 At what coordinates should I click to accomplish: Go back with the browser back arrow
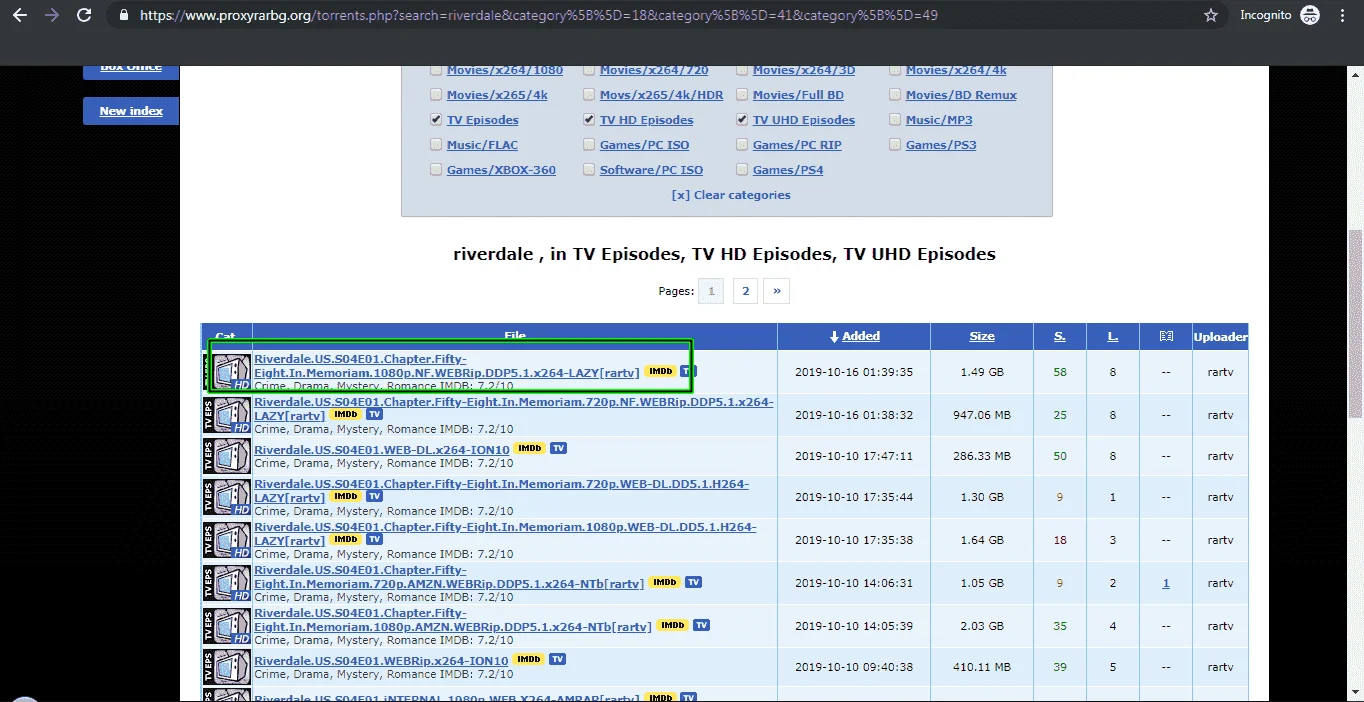(x=19, y=15)
